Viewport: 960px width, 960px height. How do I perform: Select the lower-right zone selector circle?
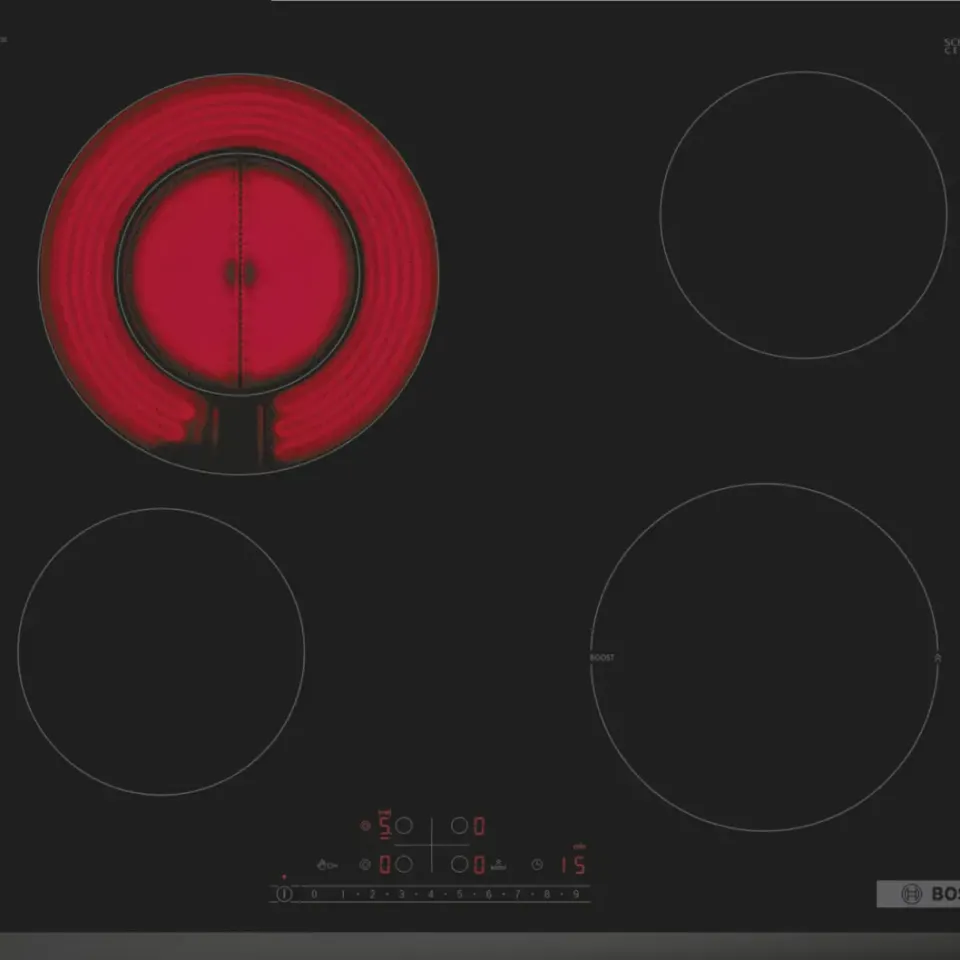click(459, 864)
